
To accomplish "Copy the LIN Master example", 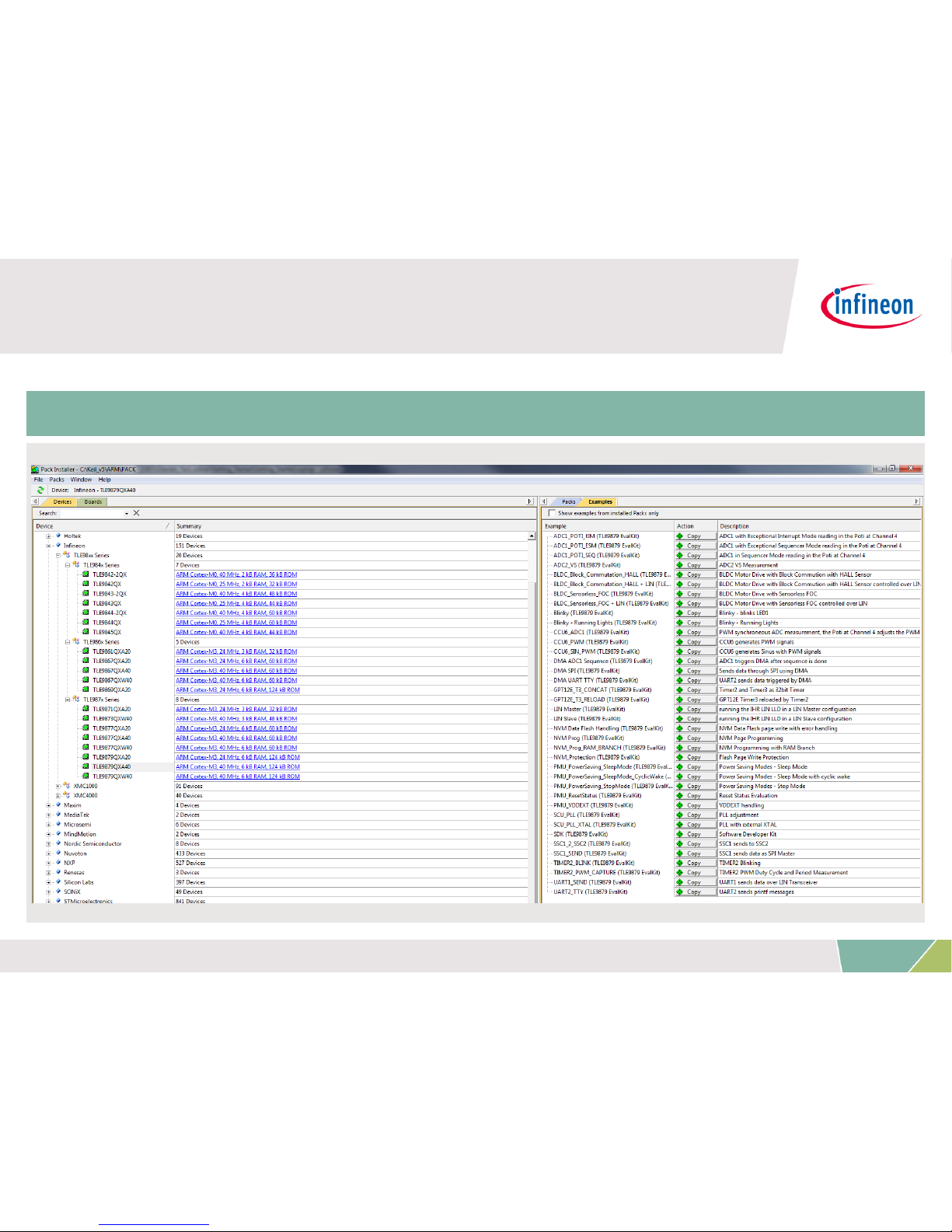I will click(x=694, y=709).
